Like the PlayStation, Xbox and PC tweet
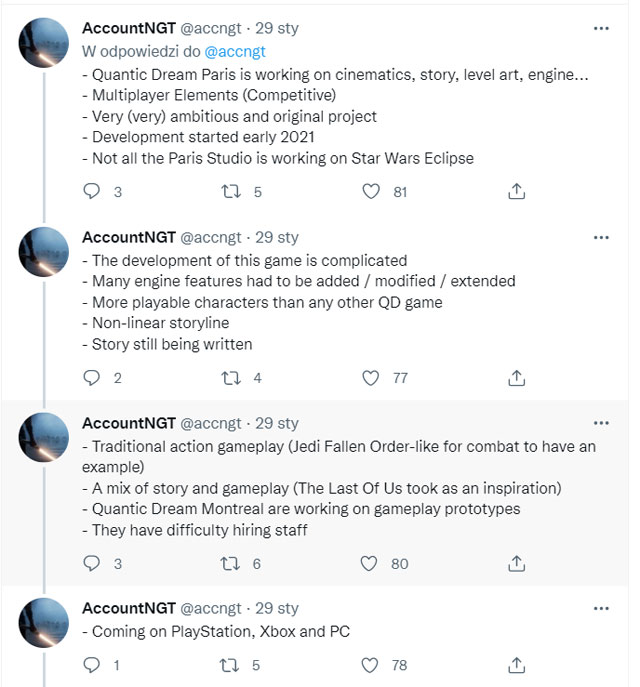640x687 pixels. [x=370, y=665]
